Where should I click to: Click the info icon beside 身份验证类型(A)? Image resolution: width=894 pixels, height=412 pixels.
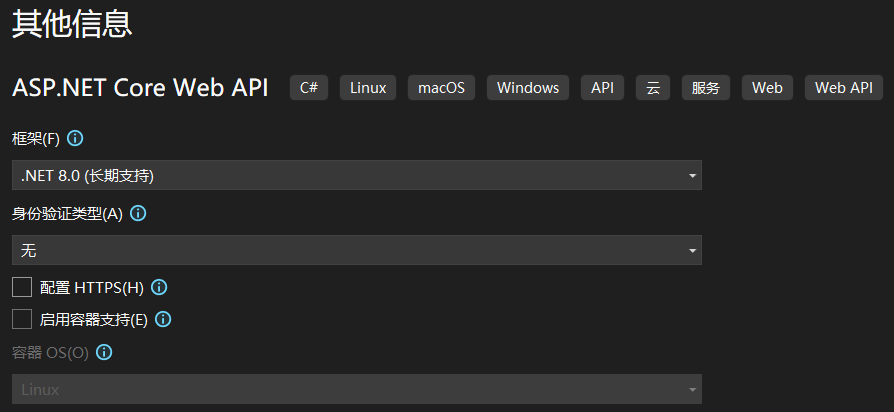[138, 214]
